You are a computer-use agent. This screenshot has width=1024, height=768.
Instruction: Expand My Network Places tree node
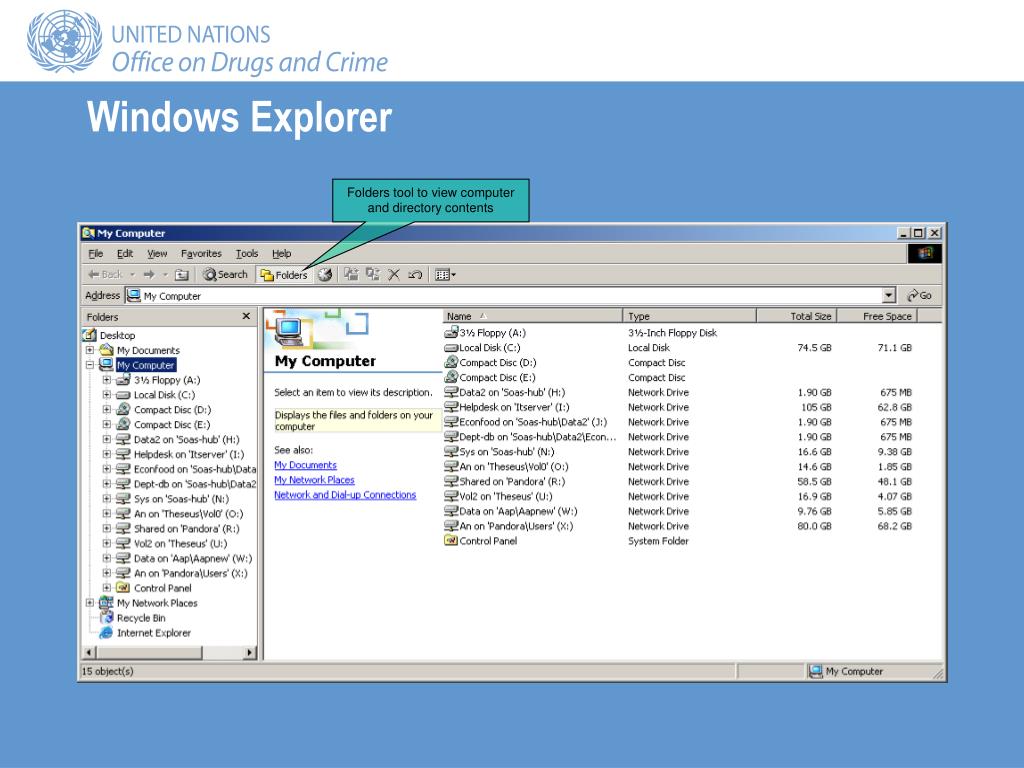89,603
